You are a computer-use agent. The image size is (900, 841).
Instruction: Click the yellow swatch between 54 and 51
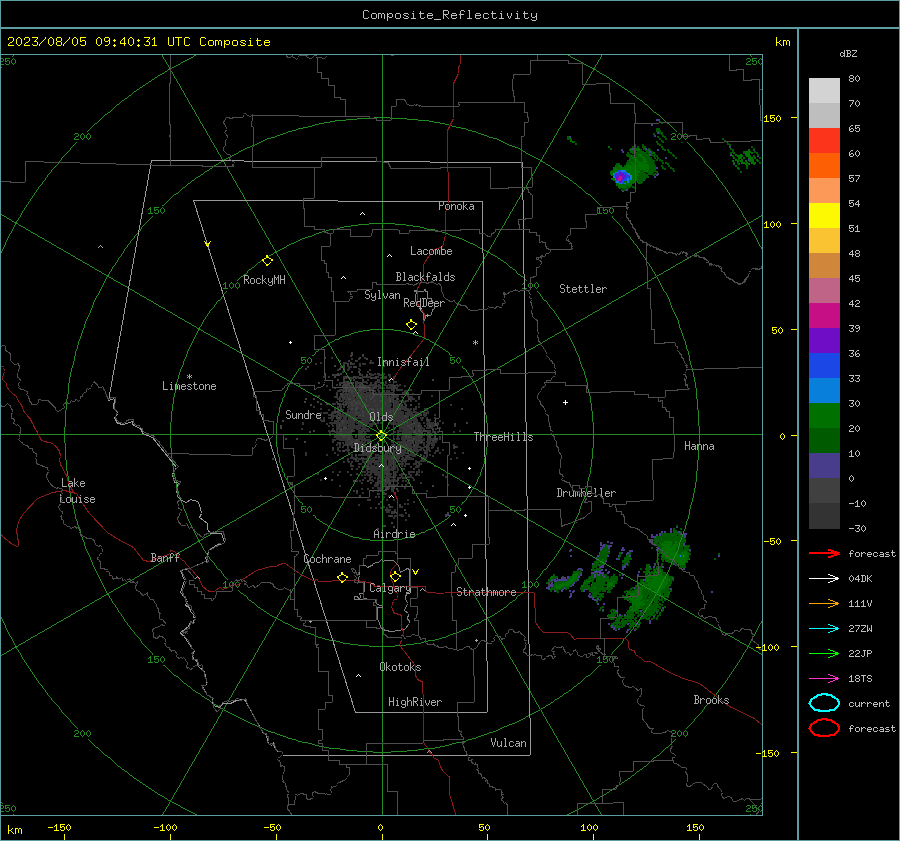(824, 215)
